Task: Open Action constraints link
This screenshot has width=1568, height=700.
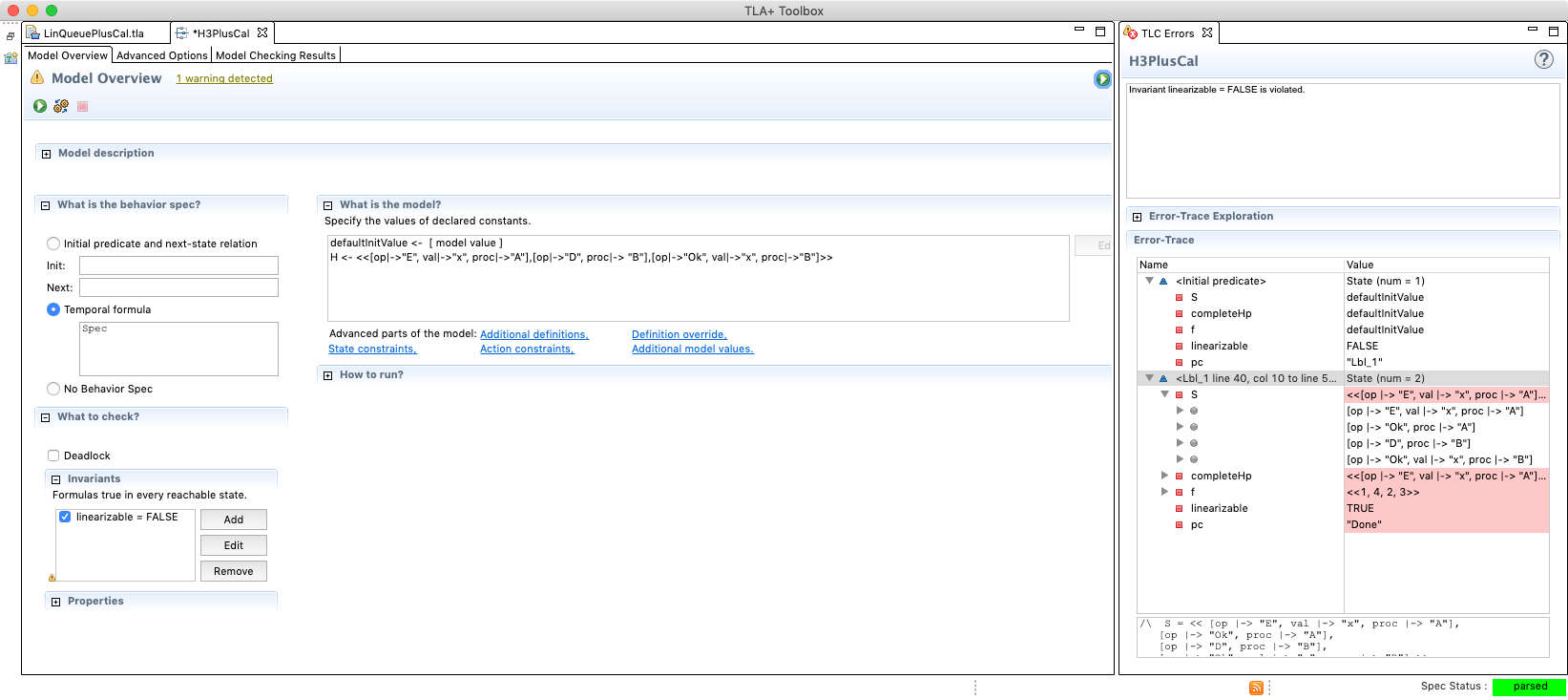Action: coord(527,349)
